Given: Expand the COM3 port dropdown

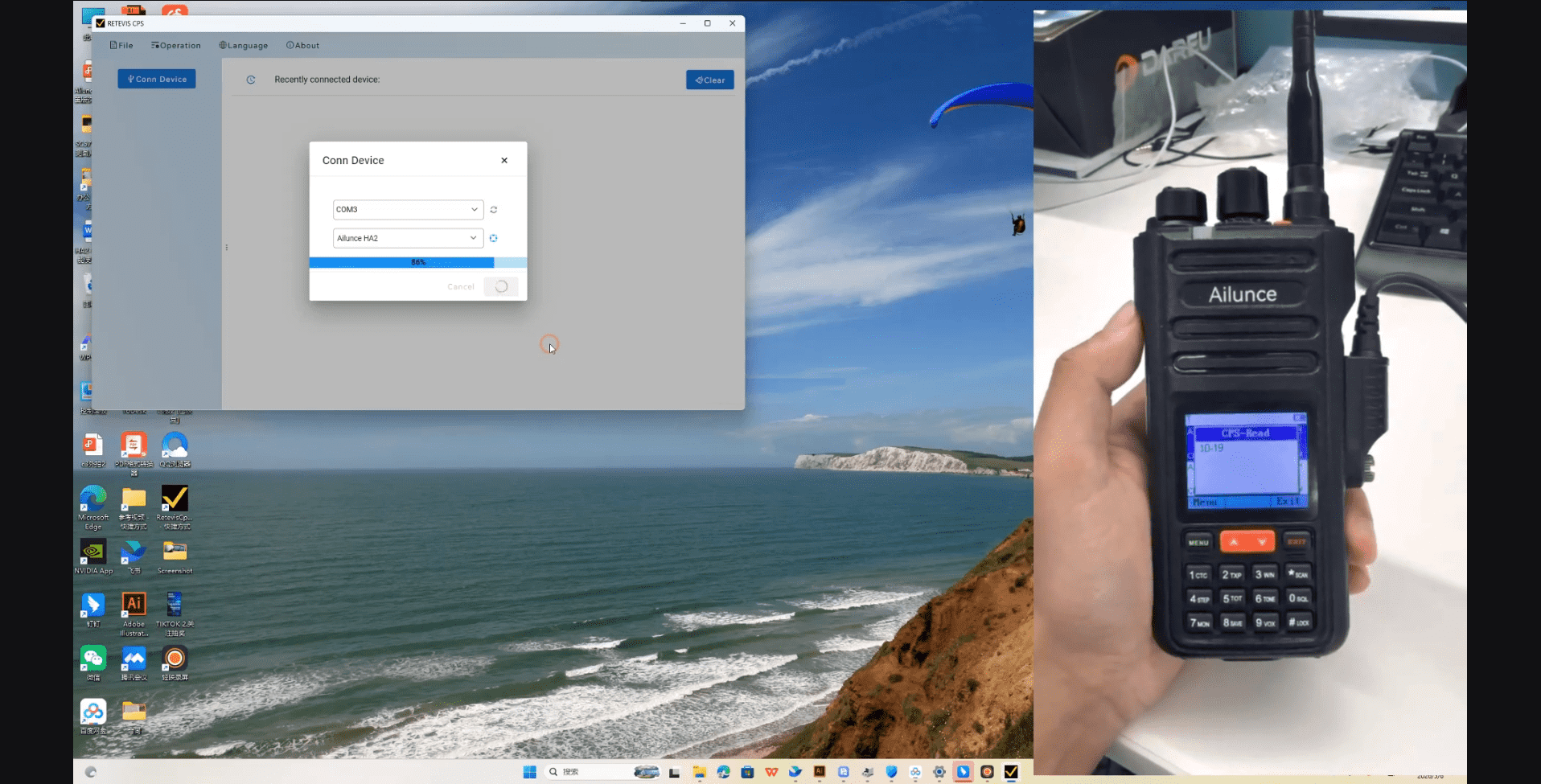Looking at the screenshot, I should pos(408,209).
